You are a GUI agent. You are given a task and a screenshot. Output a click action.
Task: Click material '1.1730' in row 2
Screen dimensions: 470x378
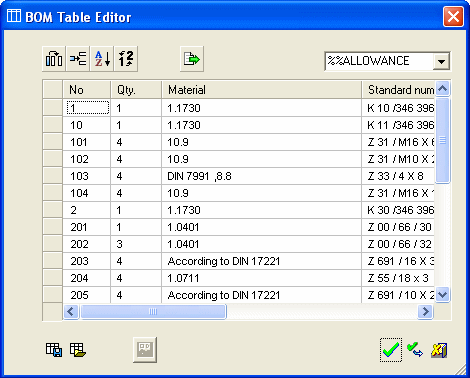coord(262,210)
